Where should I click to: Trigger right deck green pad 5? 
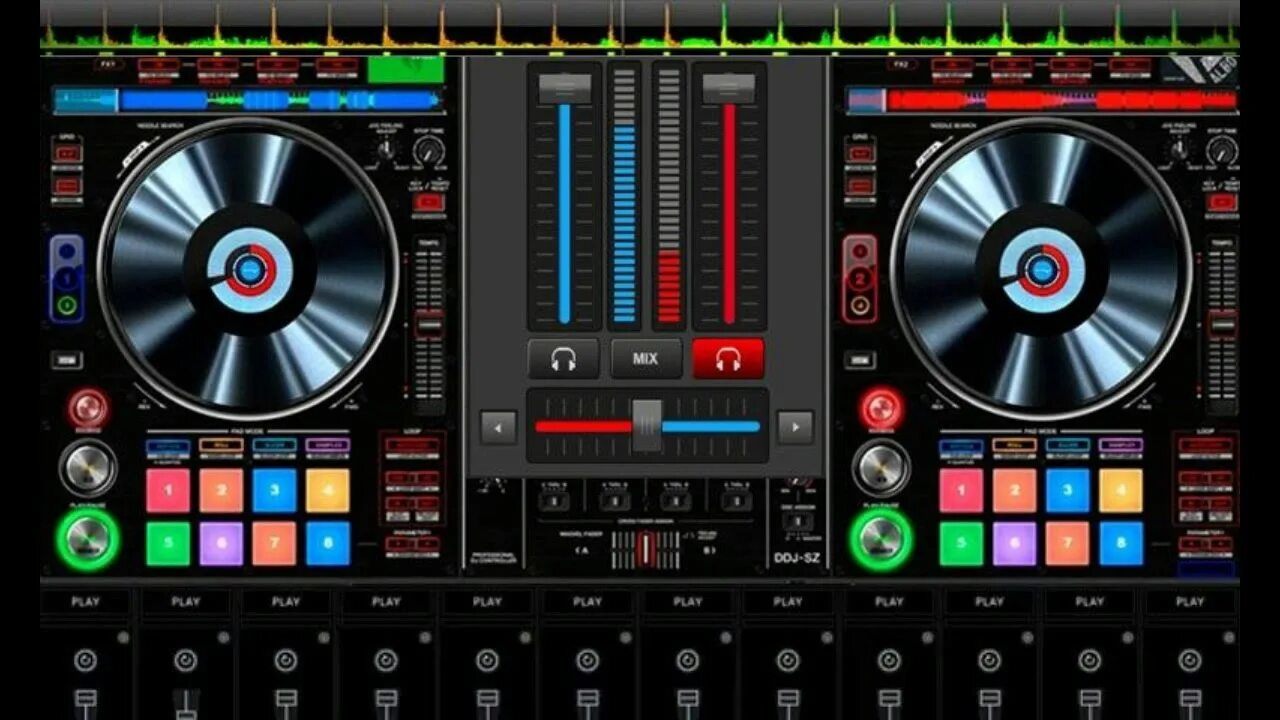click(x=961, y=544)
